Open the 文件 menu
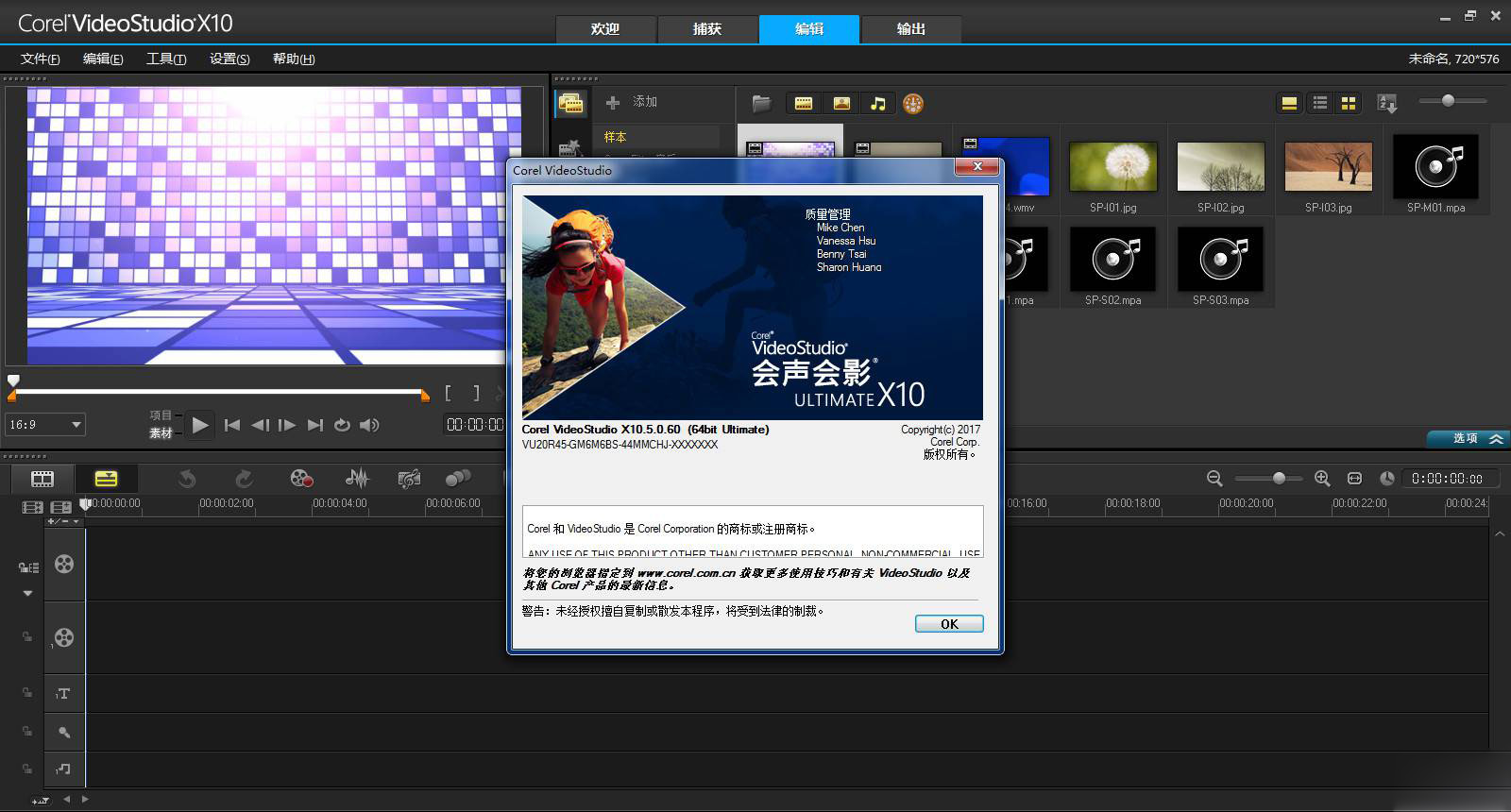This screenshot has height=812, width=1511. pos(41,59)
